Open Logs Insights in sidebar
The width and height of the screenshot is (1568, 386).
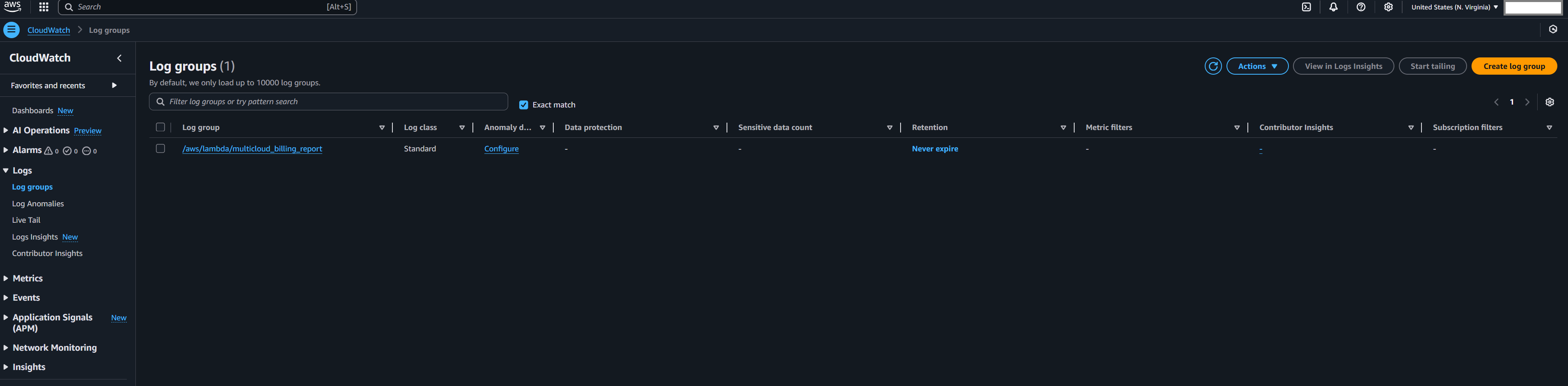tap(35, 237)
